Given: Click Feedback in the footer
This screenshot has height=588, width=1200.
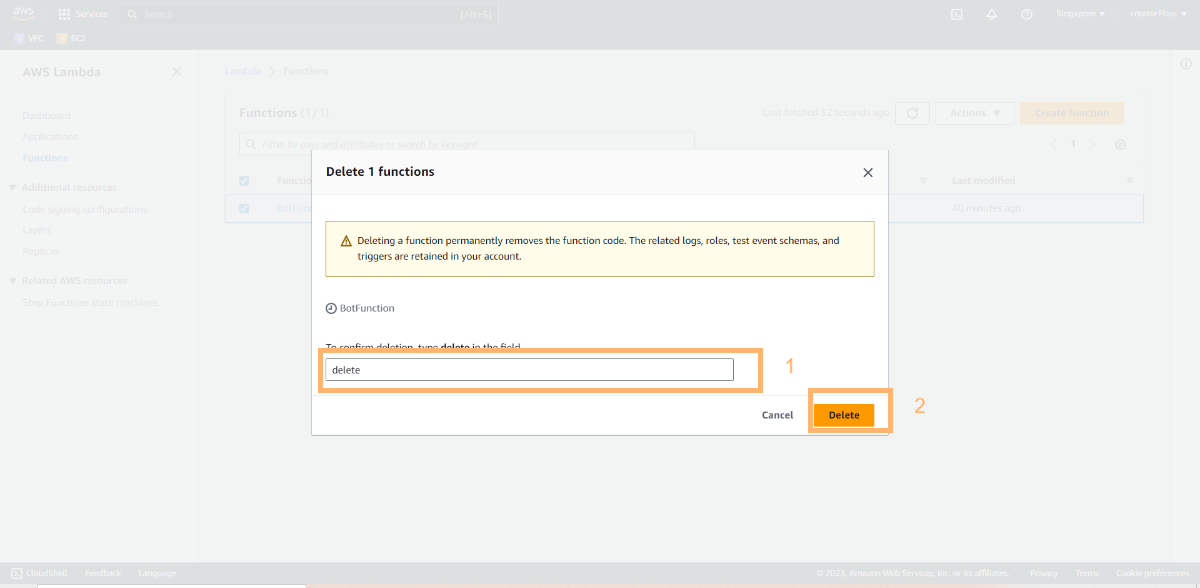Looking at the screenshot, I should click(x=103, y=573).
